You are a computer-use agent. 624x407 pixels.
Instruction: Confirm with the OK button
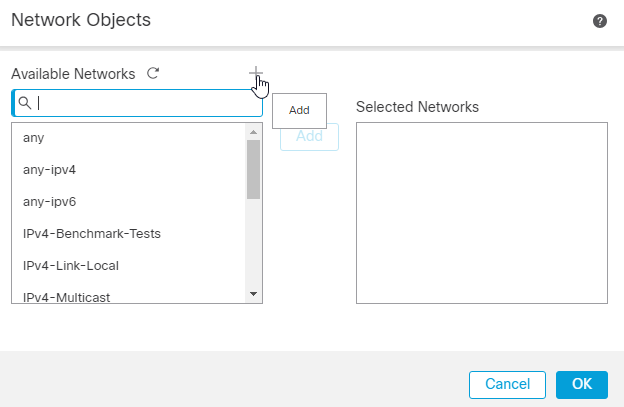(581, 384)
